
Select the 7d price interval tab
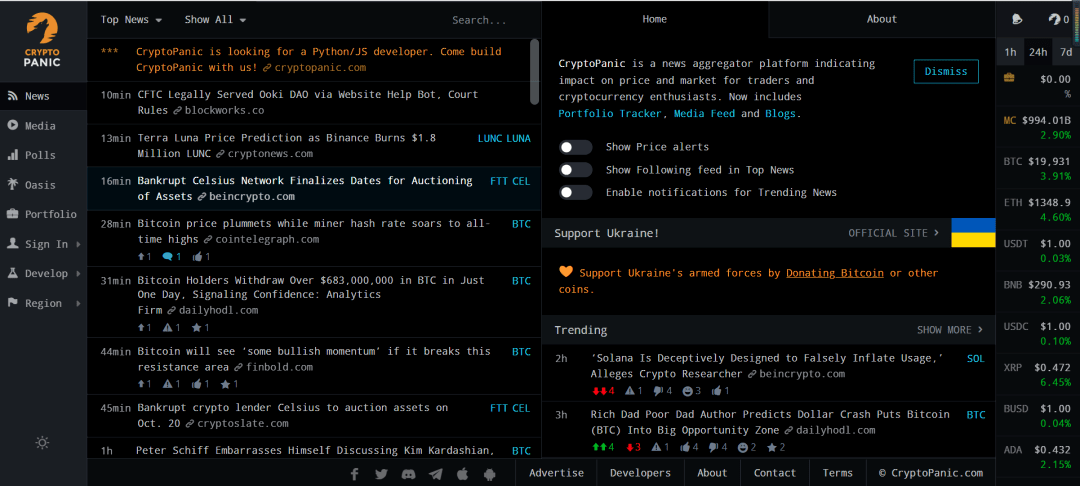point(1066,52)
